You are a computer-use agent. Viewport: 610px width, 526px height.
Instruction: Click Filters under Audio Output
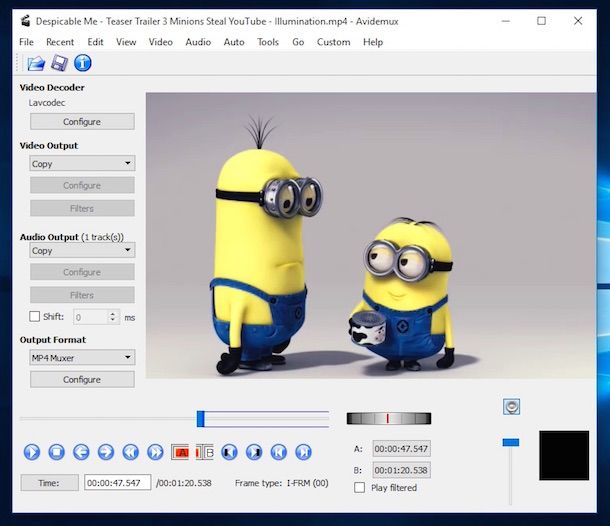(x=82, y=295)
